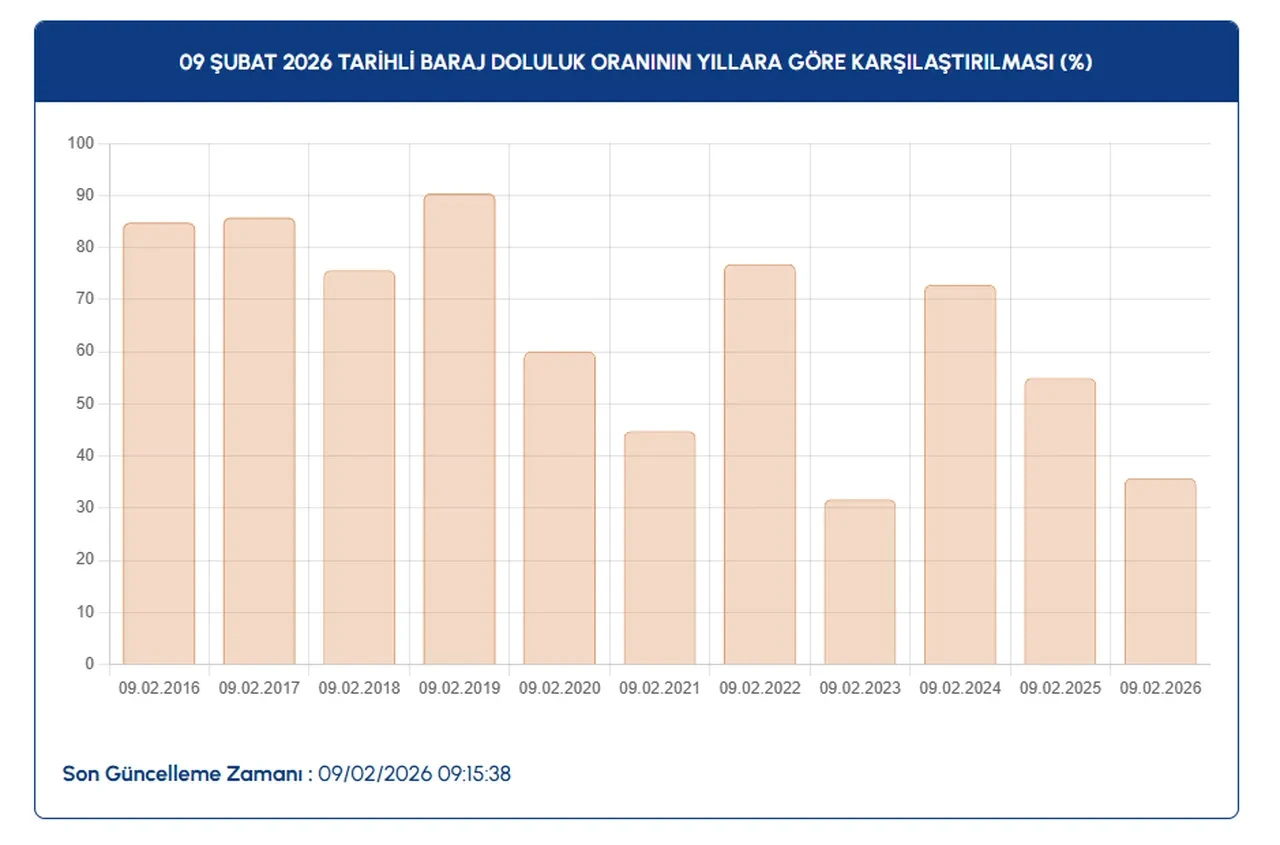Select the bar for 09.02.2017
This screenshot has height=845, width=1280.
pos(259,441)
